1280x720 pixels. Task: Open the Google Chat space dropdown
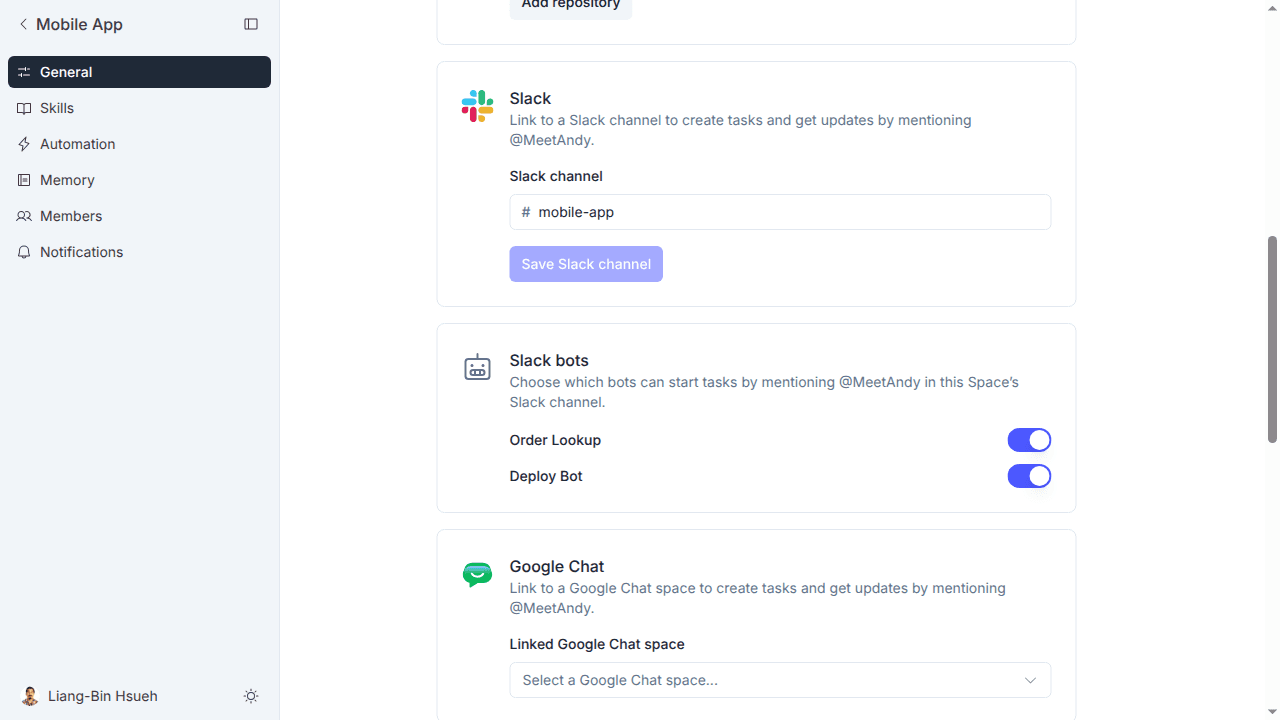(780, 680)
